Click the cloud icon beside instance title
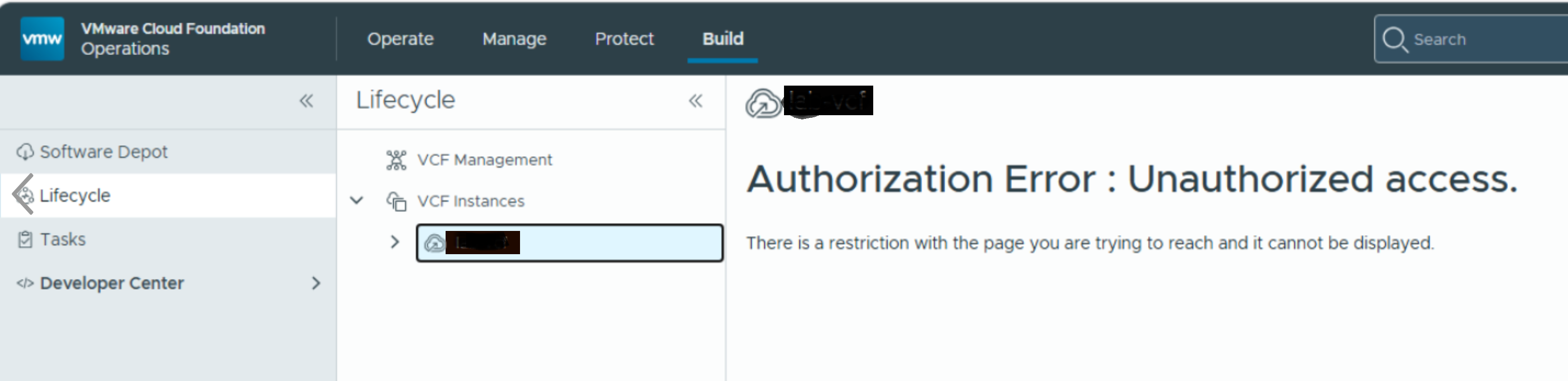The image size is (1568, 381). coord(763,104)
